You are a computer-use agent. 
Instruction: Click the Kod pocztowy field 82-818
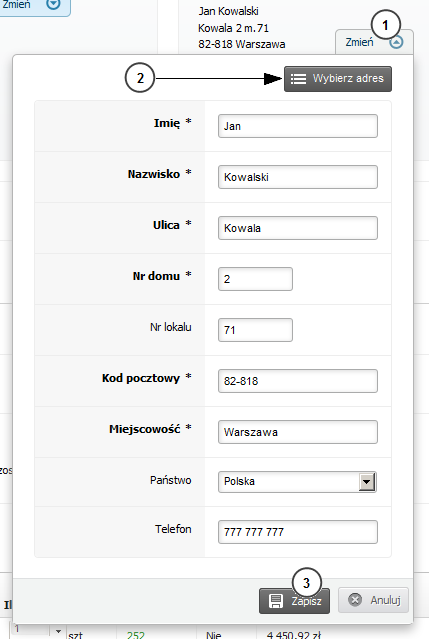[x=298, y=381]
